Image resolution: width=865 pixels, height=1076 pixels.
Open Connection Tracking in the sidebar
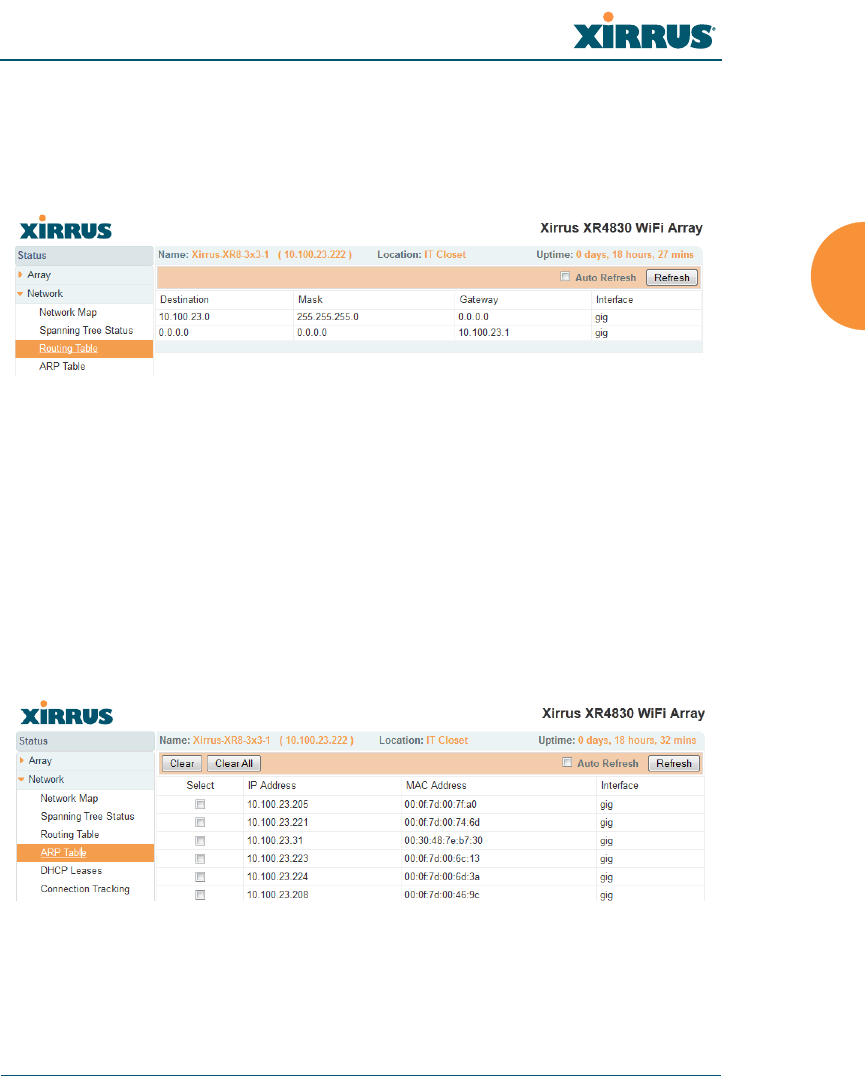pyautogui.click(x=85, y=889)
